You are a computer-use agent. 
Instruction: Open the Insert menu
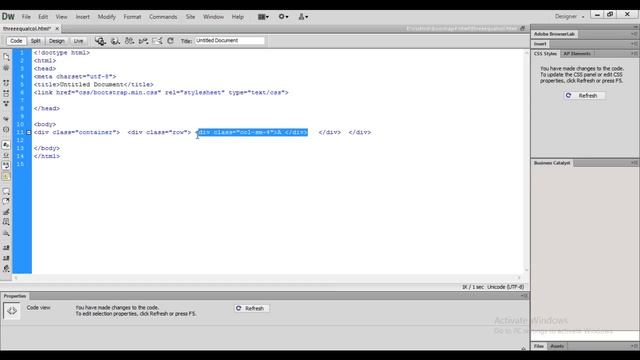82,17
